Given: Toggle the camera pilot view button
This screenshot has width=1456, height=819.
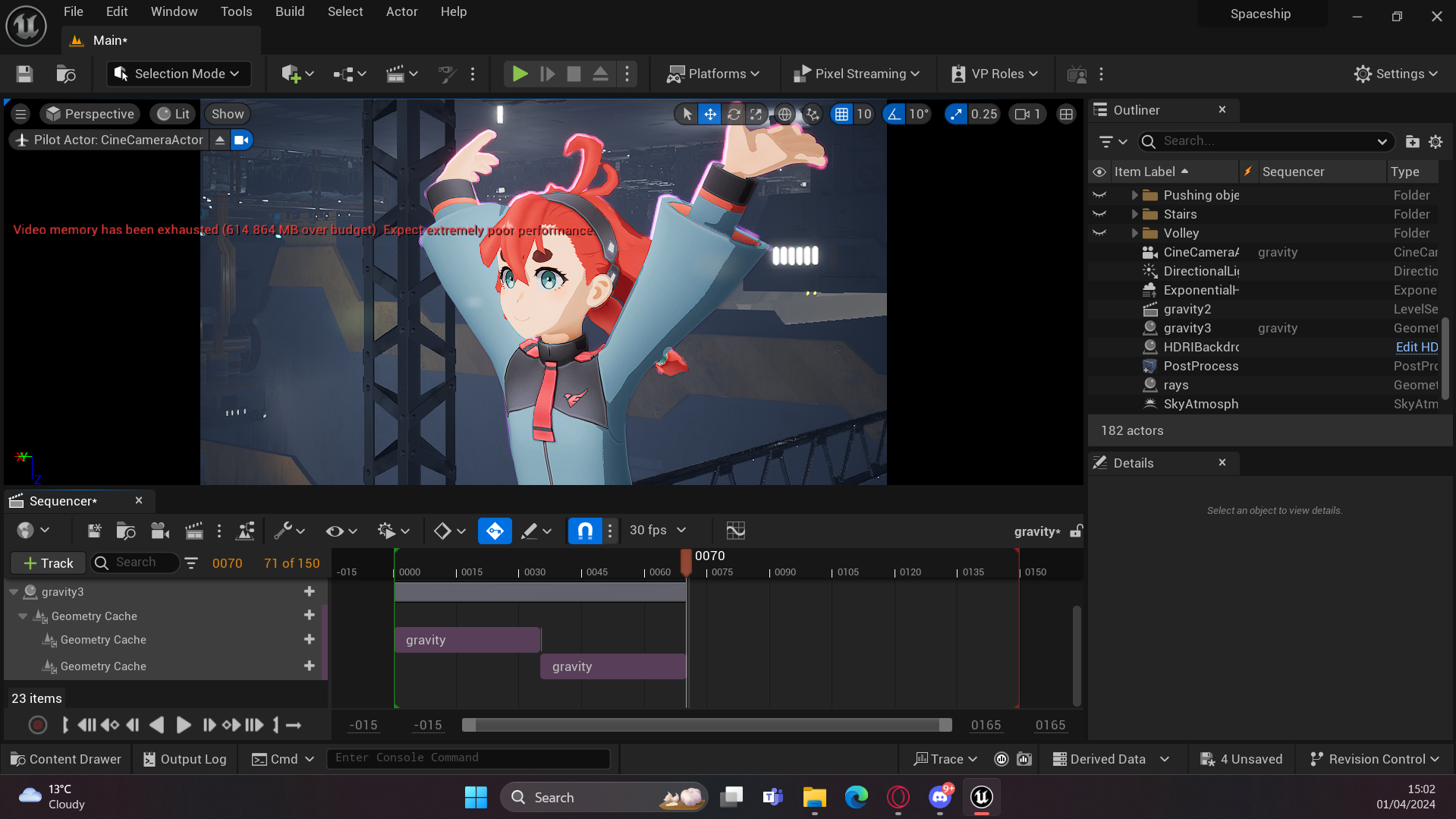Looking at the screenshot, I should 241,140.
